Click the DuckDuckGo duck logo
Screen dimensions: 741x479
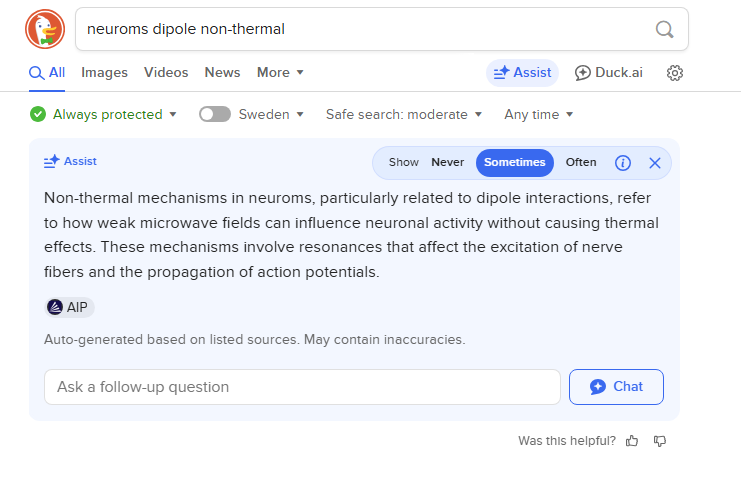(45, 29)
